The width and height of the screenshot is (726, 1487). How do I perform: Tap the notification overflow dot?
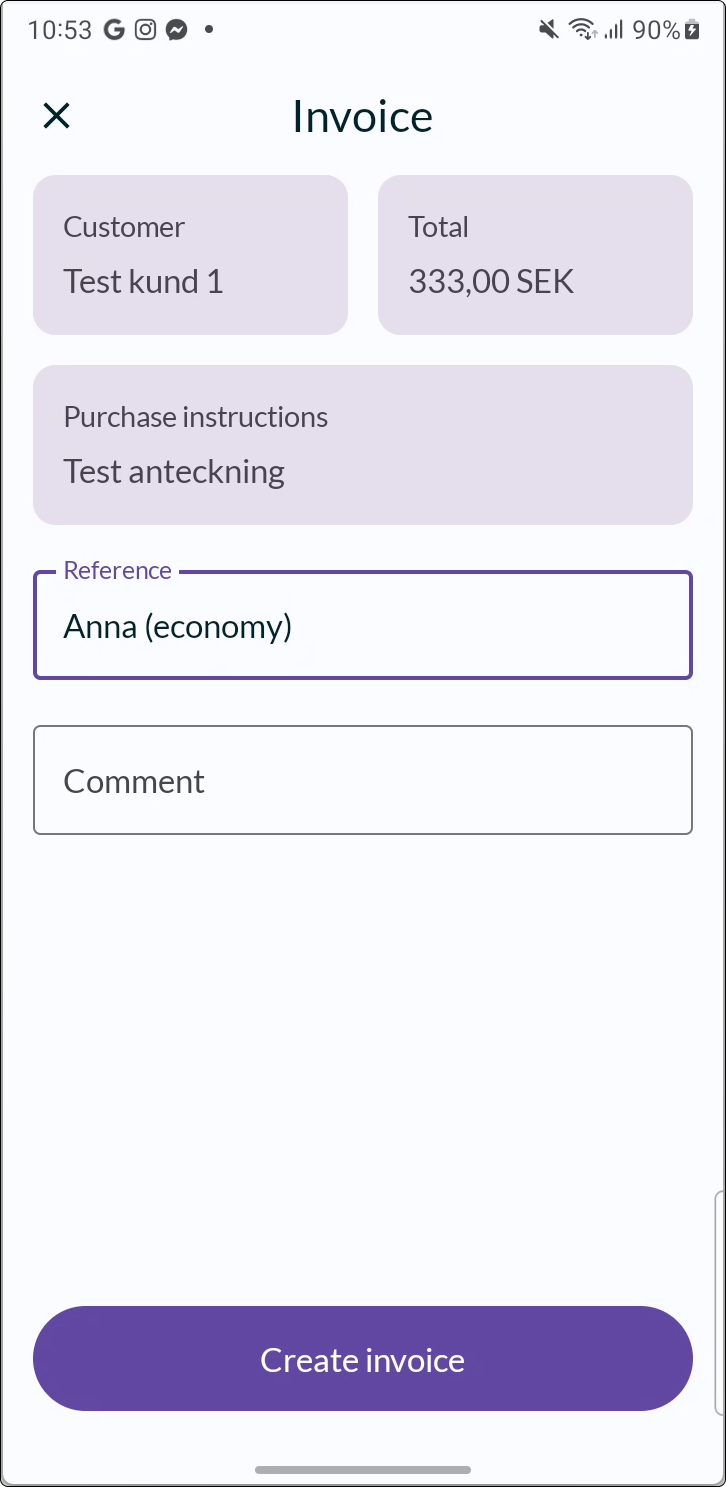point(209,30)
